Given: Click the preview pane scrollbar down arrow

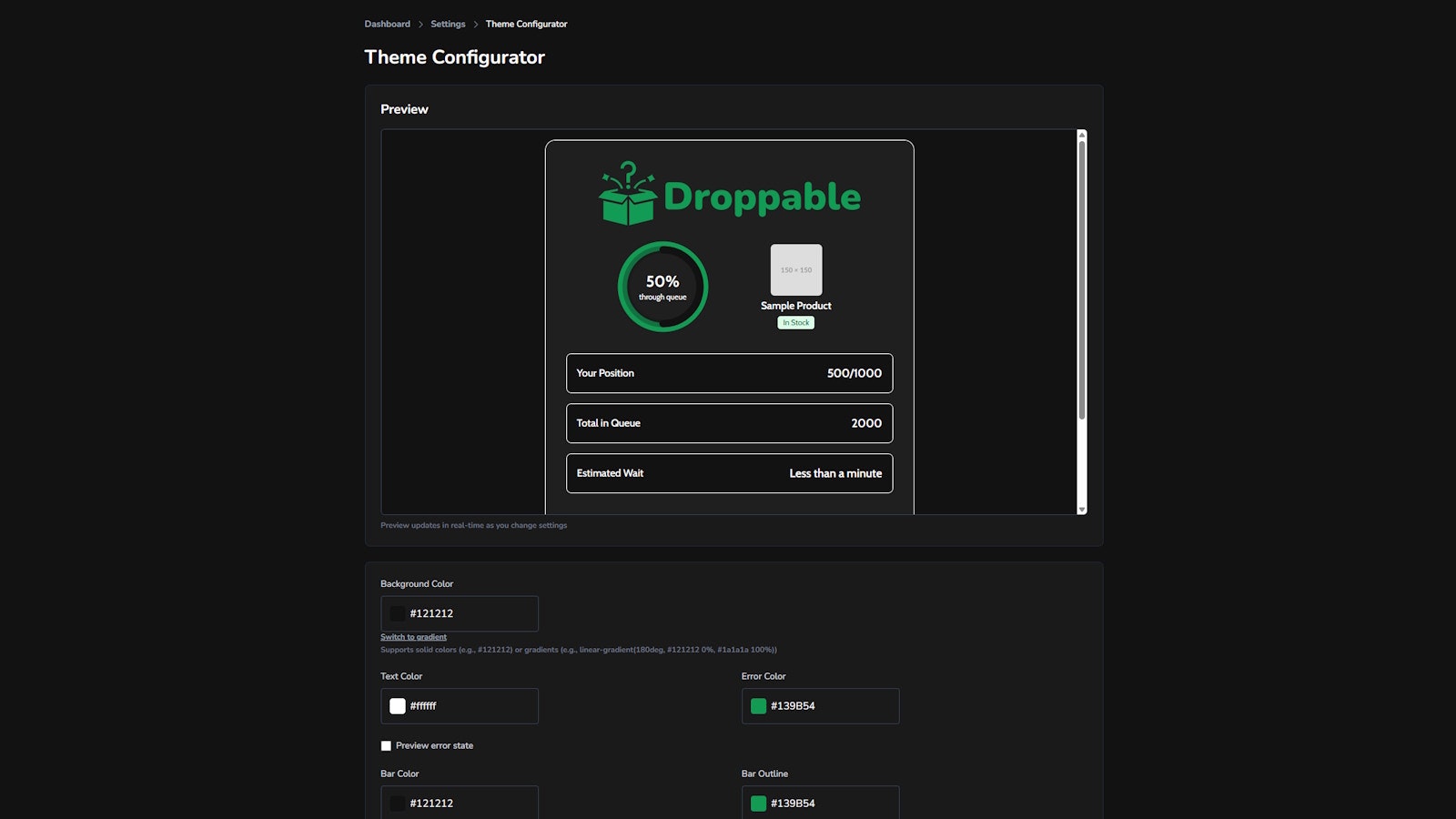Looking at the screenshot, I should coord(1081,510).
